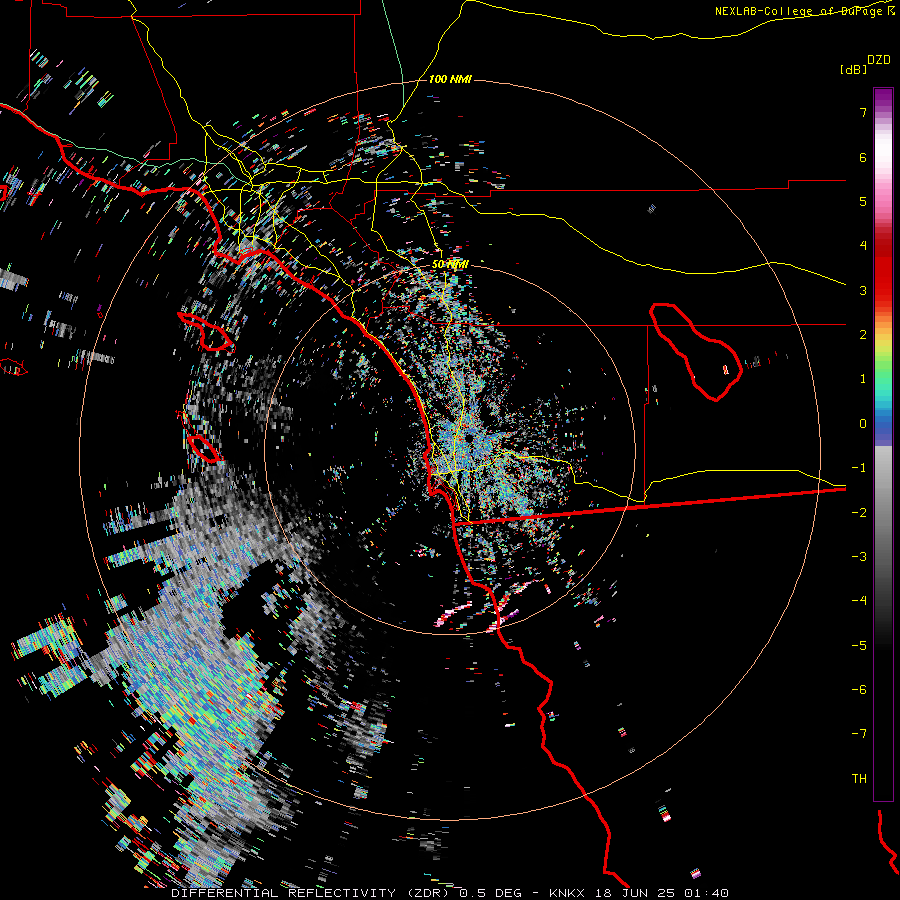Image resolution: width=900 pixels, height=900 pixels.
Task: Click the -4 value on color scale
Action: coord(859,601)
